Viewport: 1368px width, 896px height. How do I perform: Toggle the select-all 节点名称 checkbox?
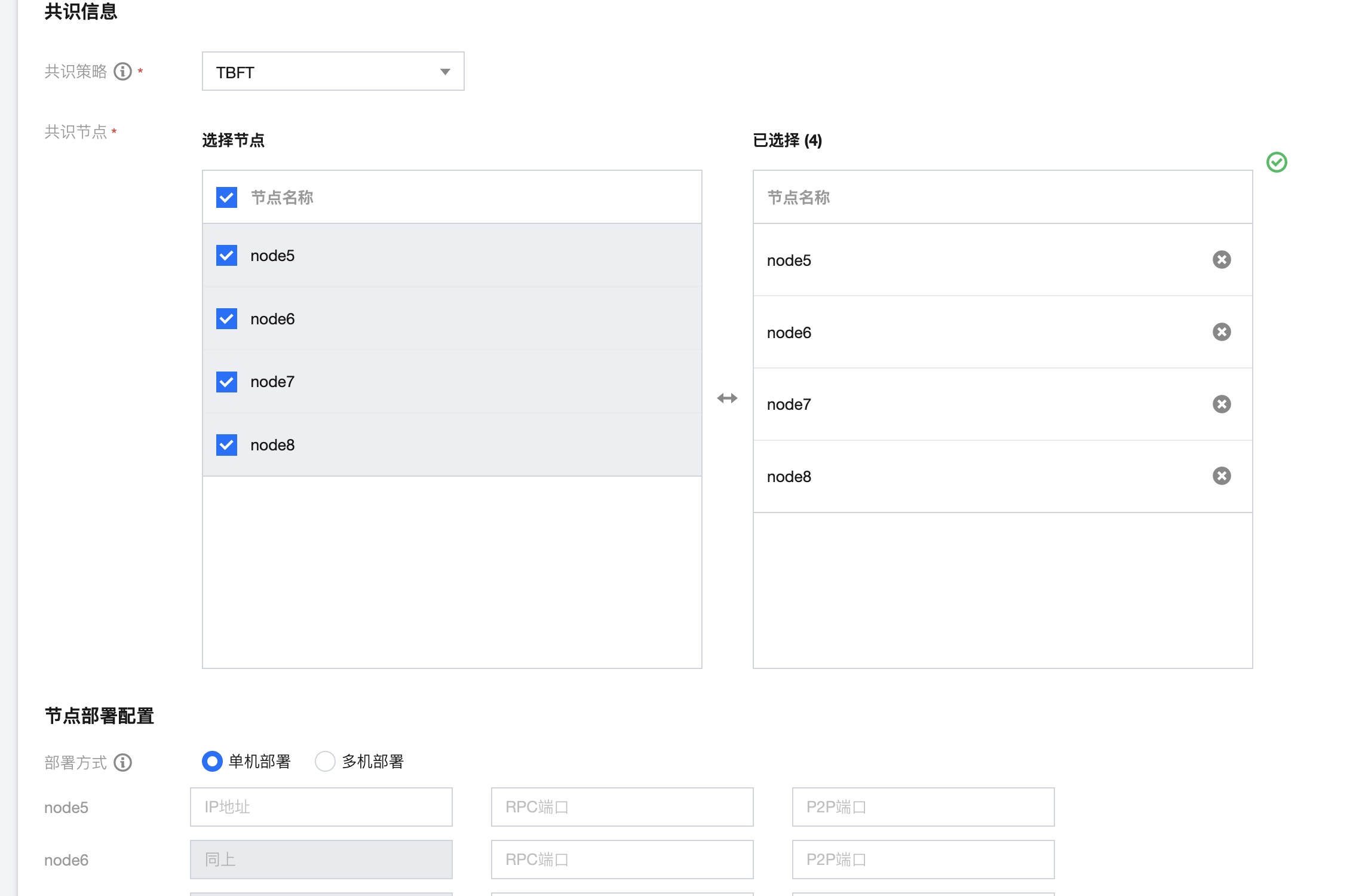pos(226,198)
